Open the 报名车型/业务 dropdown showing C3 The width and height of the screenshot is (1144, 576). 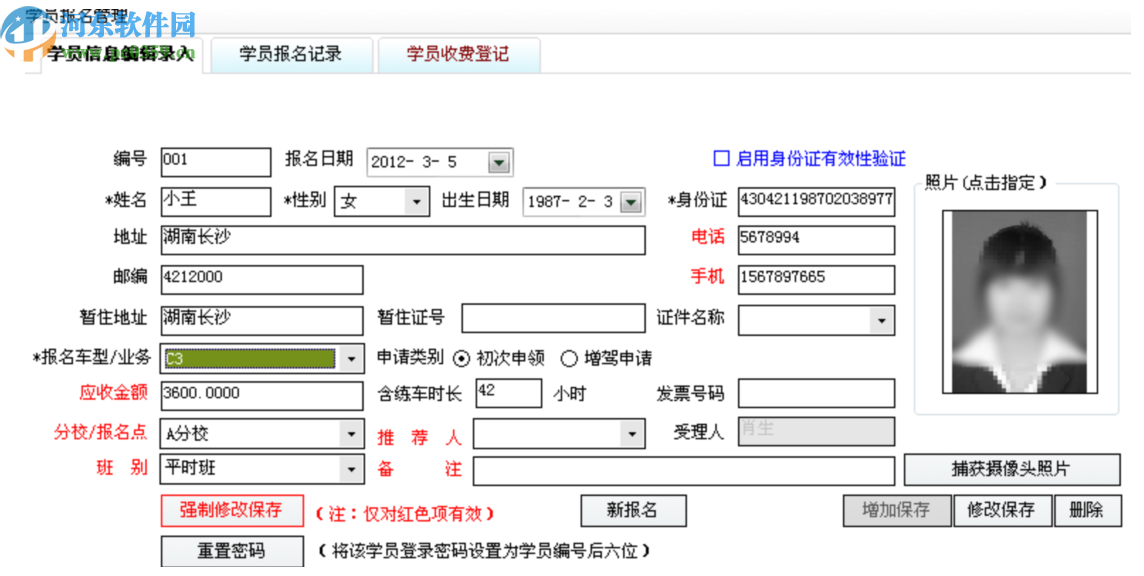[x=352, y=357]
